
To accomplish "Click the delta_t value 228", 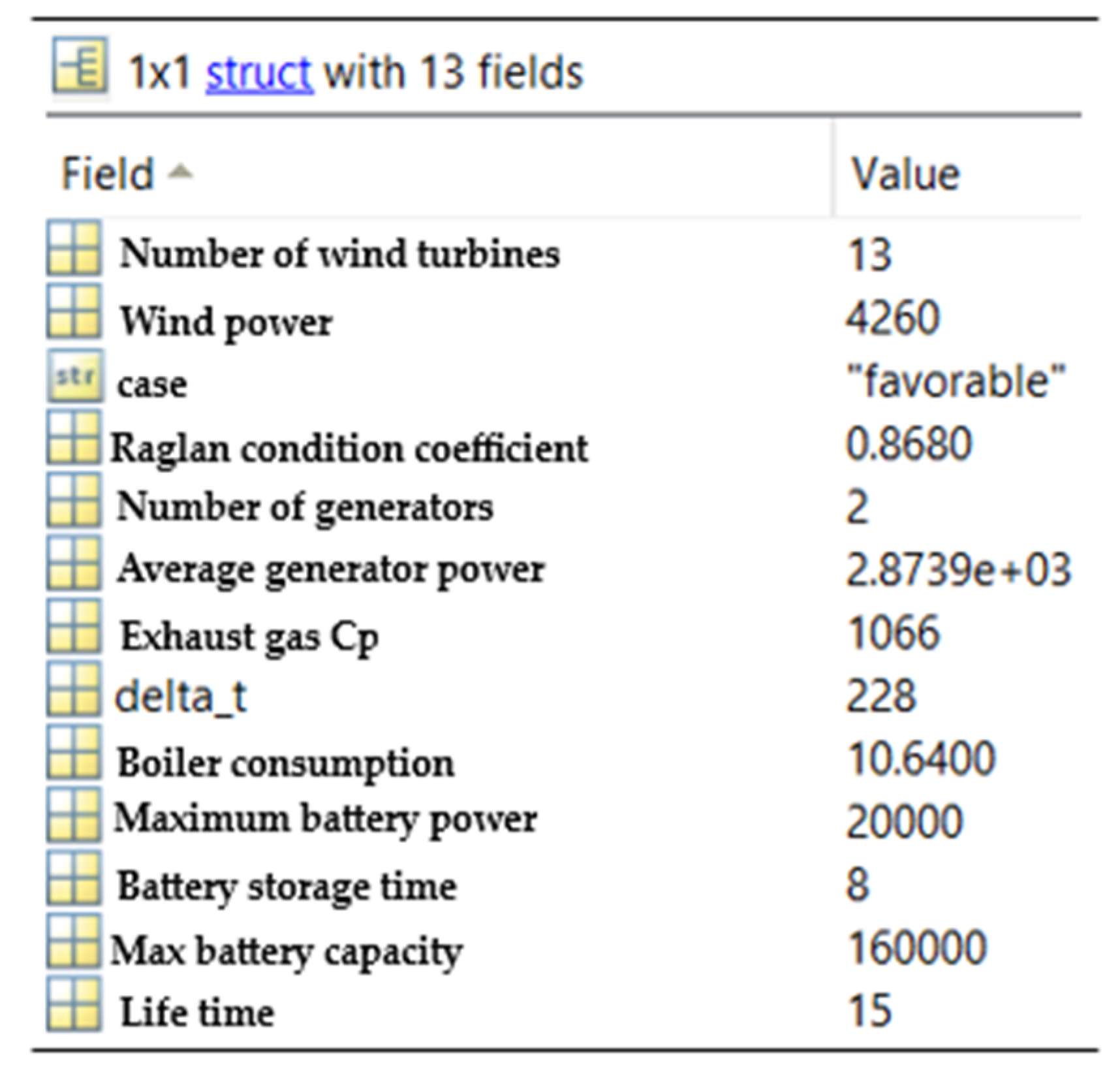I will (x=881, y=695).
